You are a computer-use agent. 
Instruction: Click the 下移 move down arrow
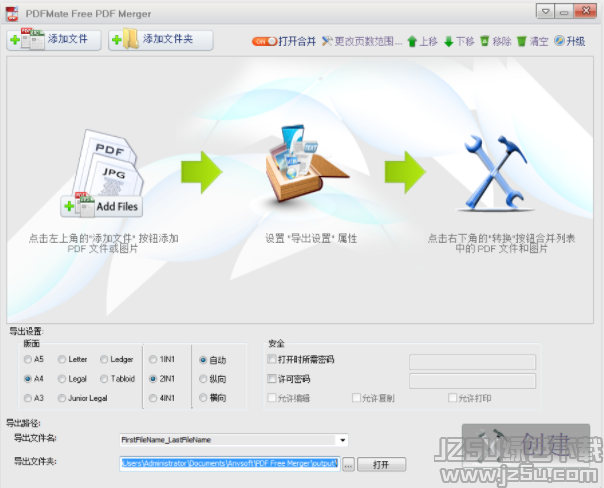click(x=449, y=41)
